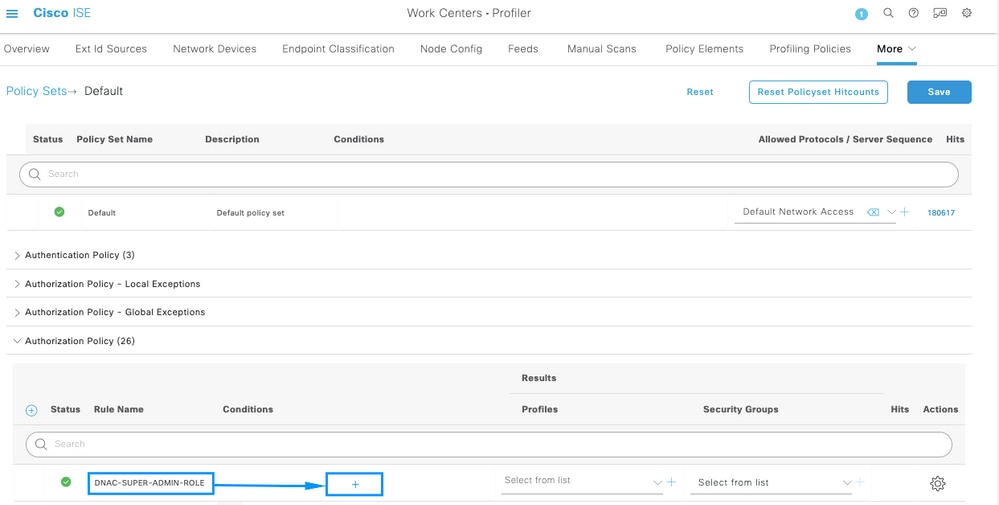
Task: Click the Save button
Action: 939,92
